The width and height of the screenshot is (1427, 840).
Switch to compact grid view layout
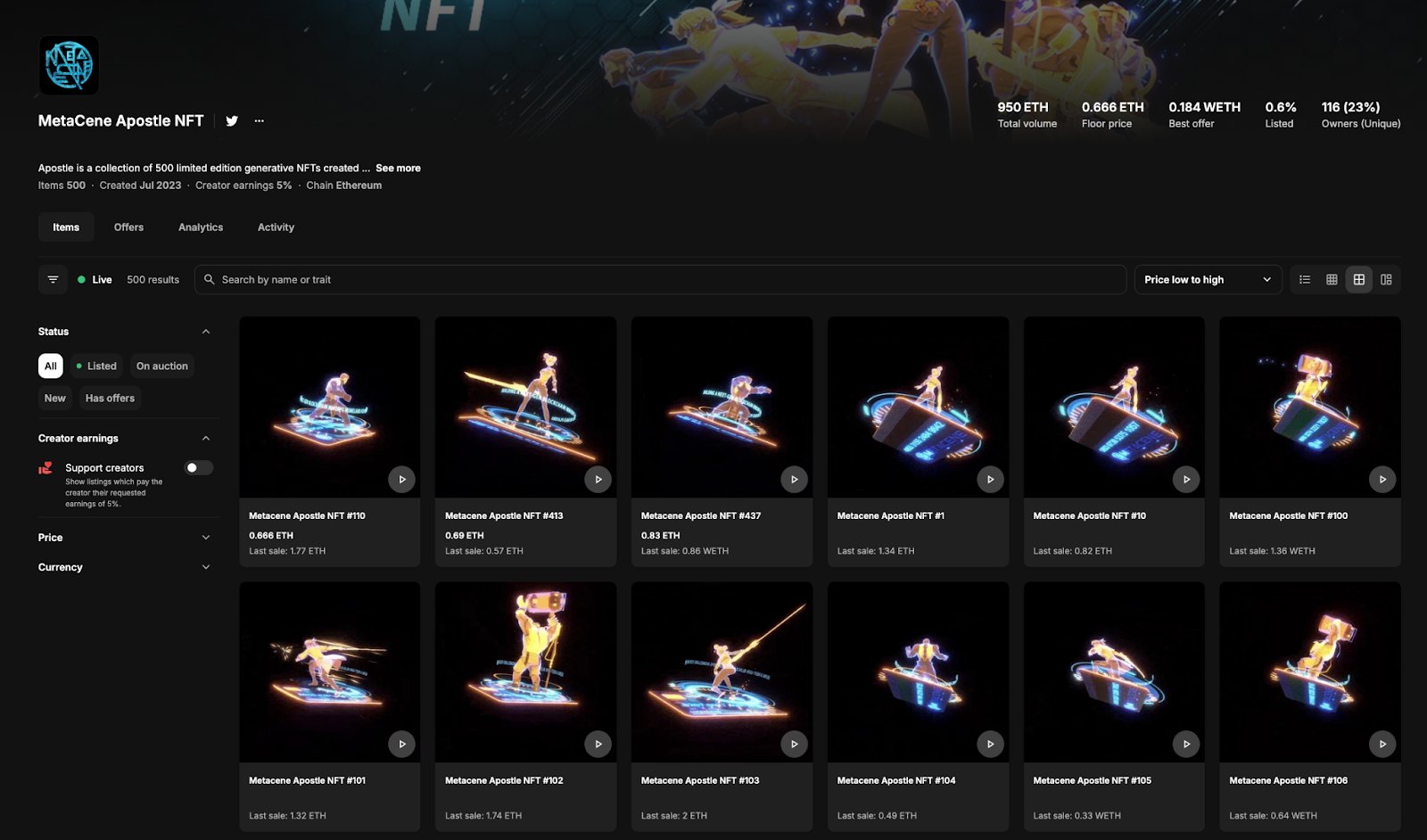(x=1332, y=280)
